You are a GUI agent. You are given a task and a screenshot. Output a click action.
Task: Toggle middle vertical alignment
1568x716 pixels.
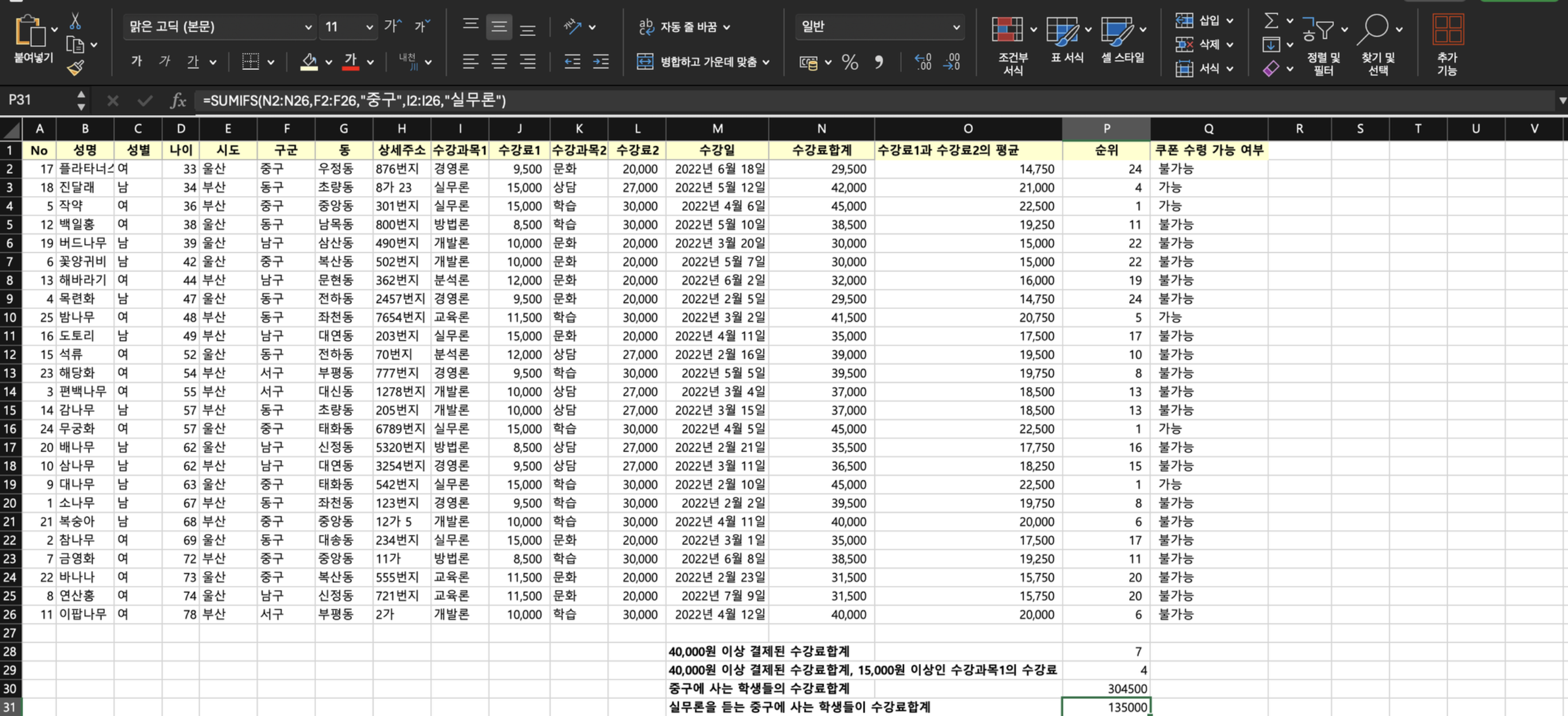tap(499, 27)
